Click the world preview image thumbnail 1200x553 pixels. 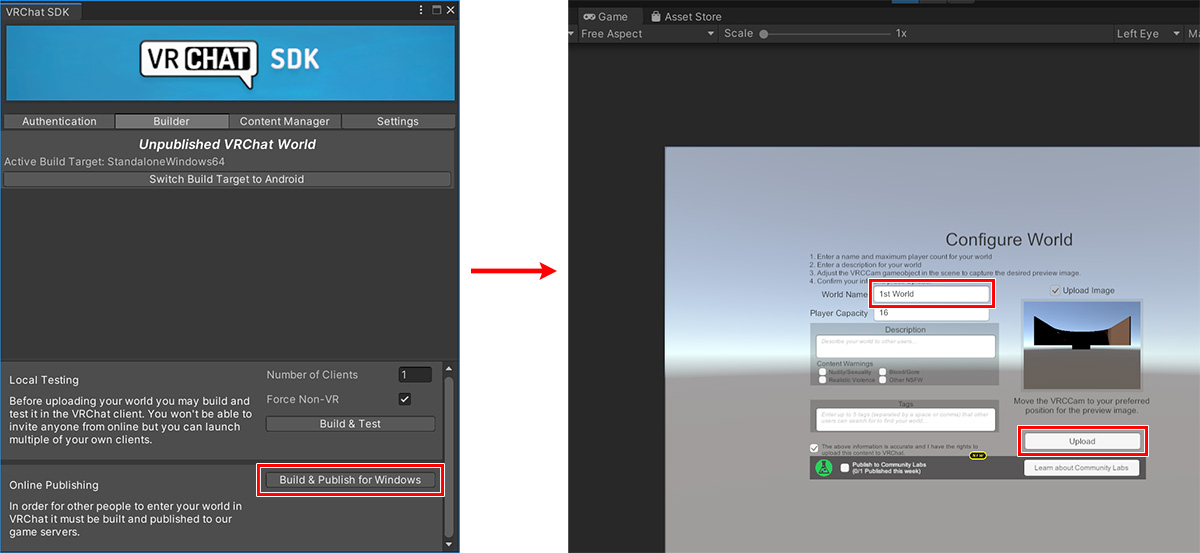pos(1081,347)
